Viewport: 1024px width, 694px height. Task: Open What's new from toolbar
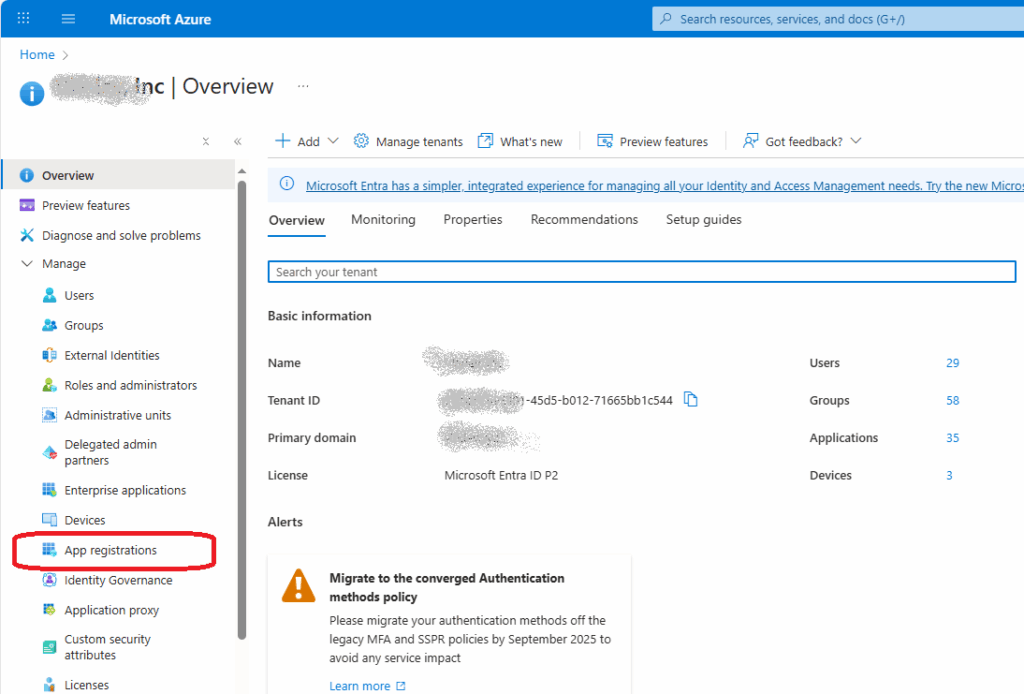(520, 141)
